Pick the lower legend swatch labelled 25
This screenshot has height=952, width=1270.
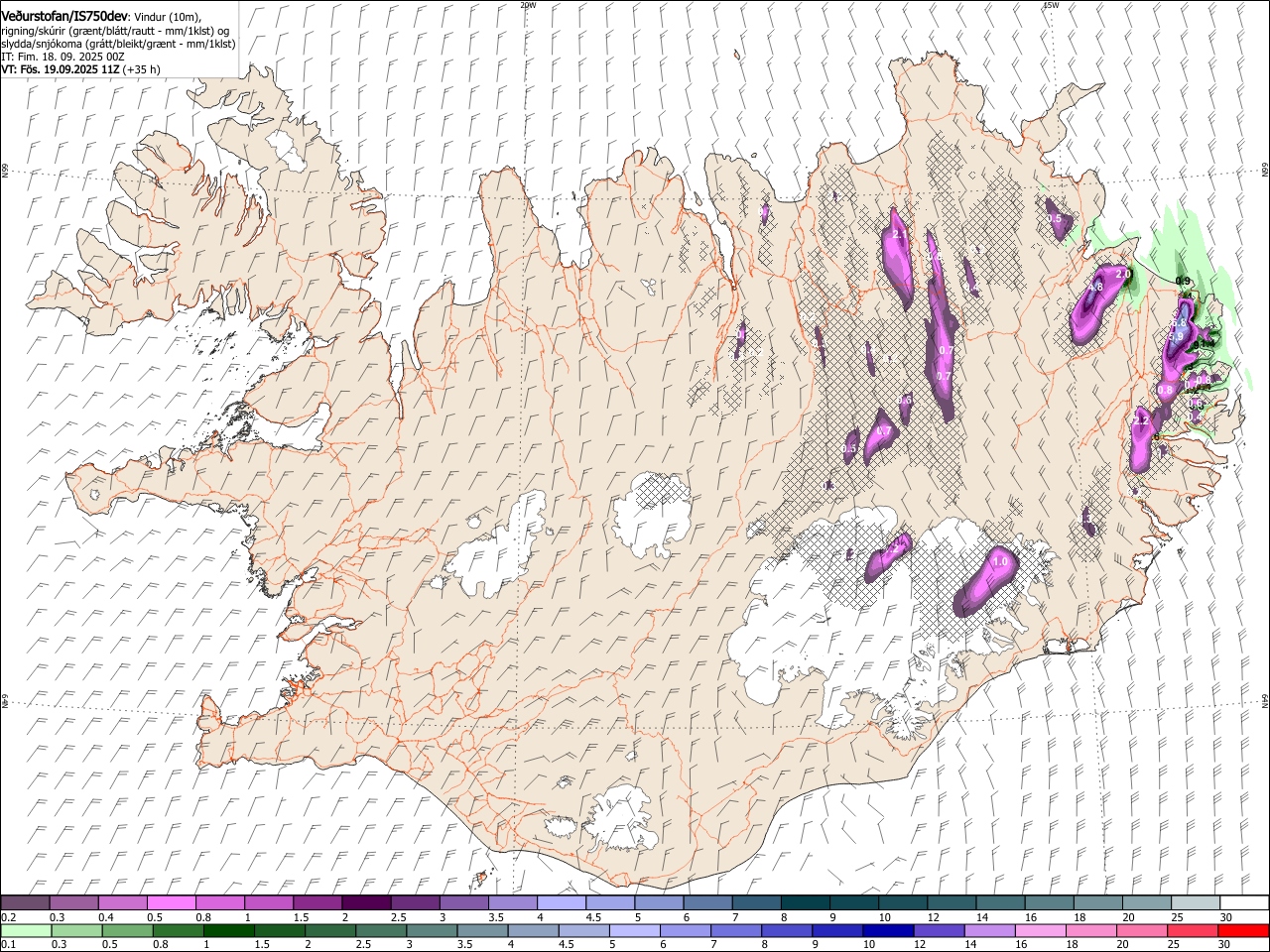(1192, 930)
